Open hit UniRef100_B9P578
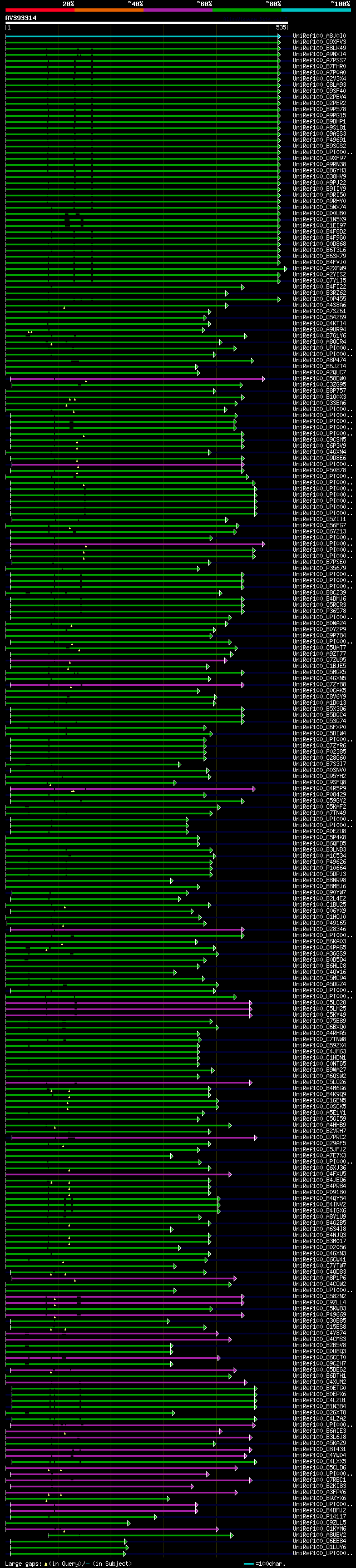Screen dimensions: 356x1568 click(x=319, y=110)
